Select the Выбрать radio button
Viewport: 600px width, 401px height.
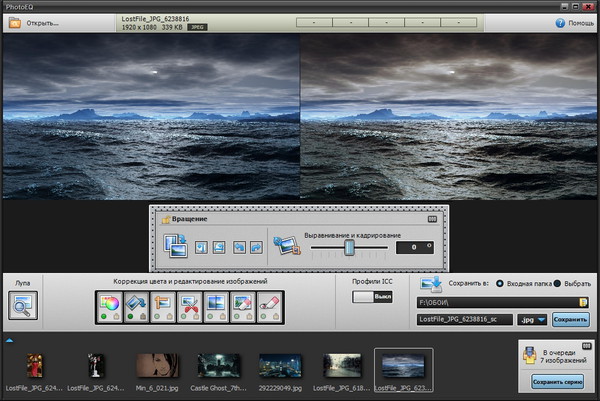pyautogui.click(x=557, y=284)
